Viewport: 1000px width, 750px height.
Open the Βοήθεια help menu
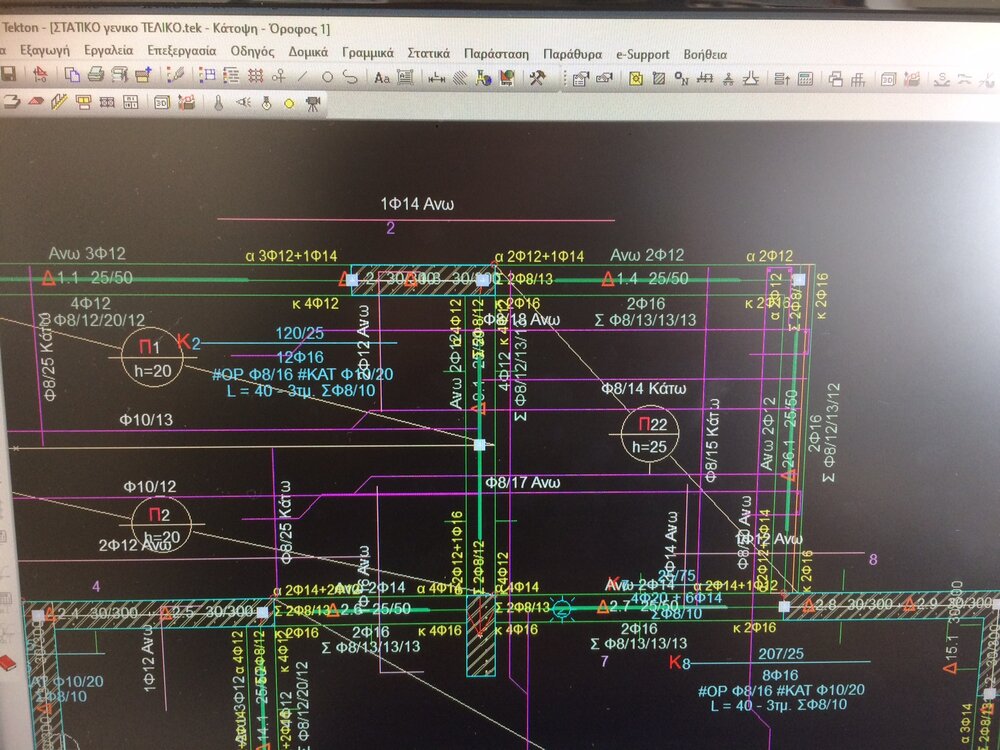coord(705,53)
